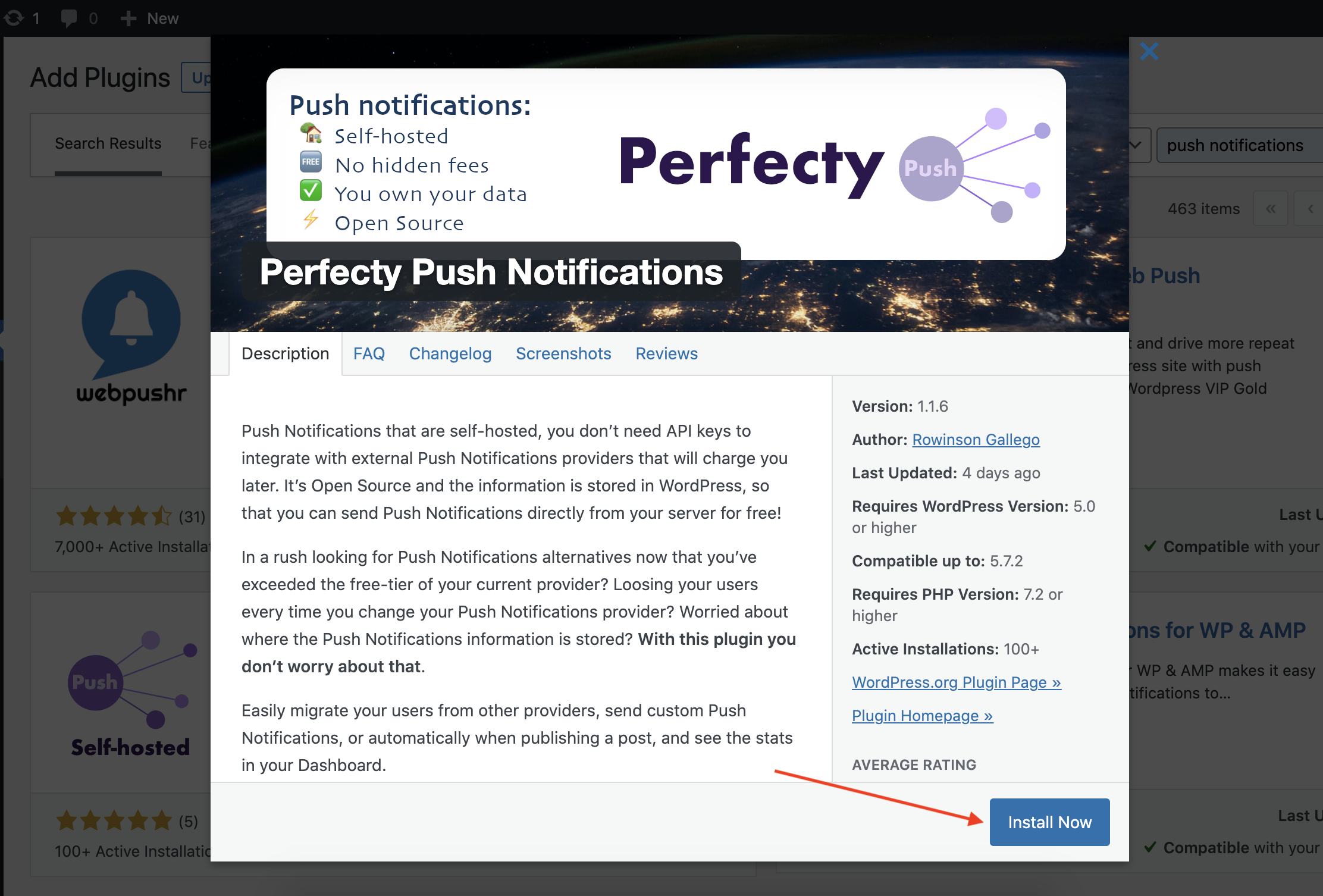
Task: Open the Plugin Homepage link
Action: 921,714
